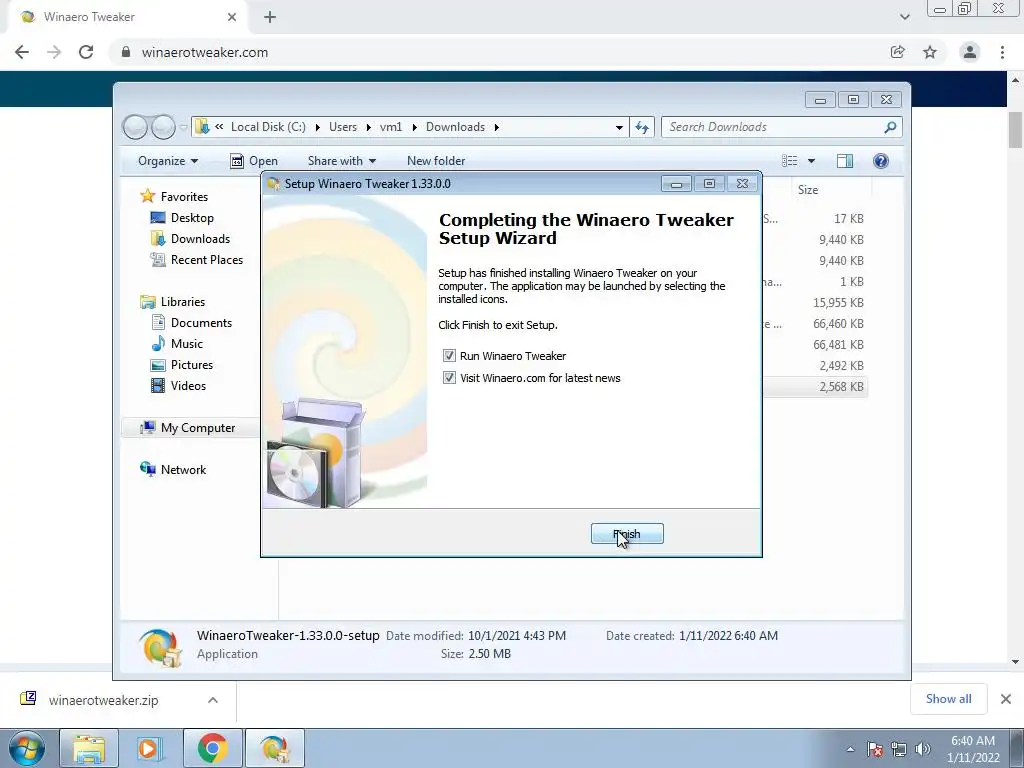Open Pictures library in sidebar
The image size is (1024, 768).
191,364
